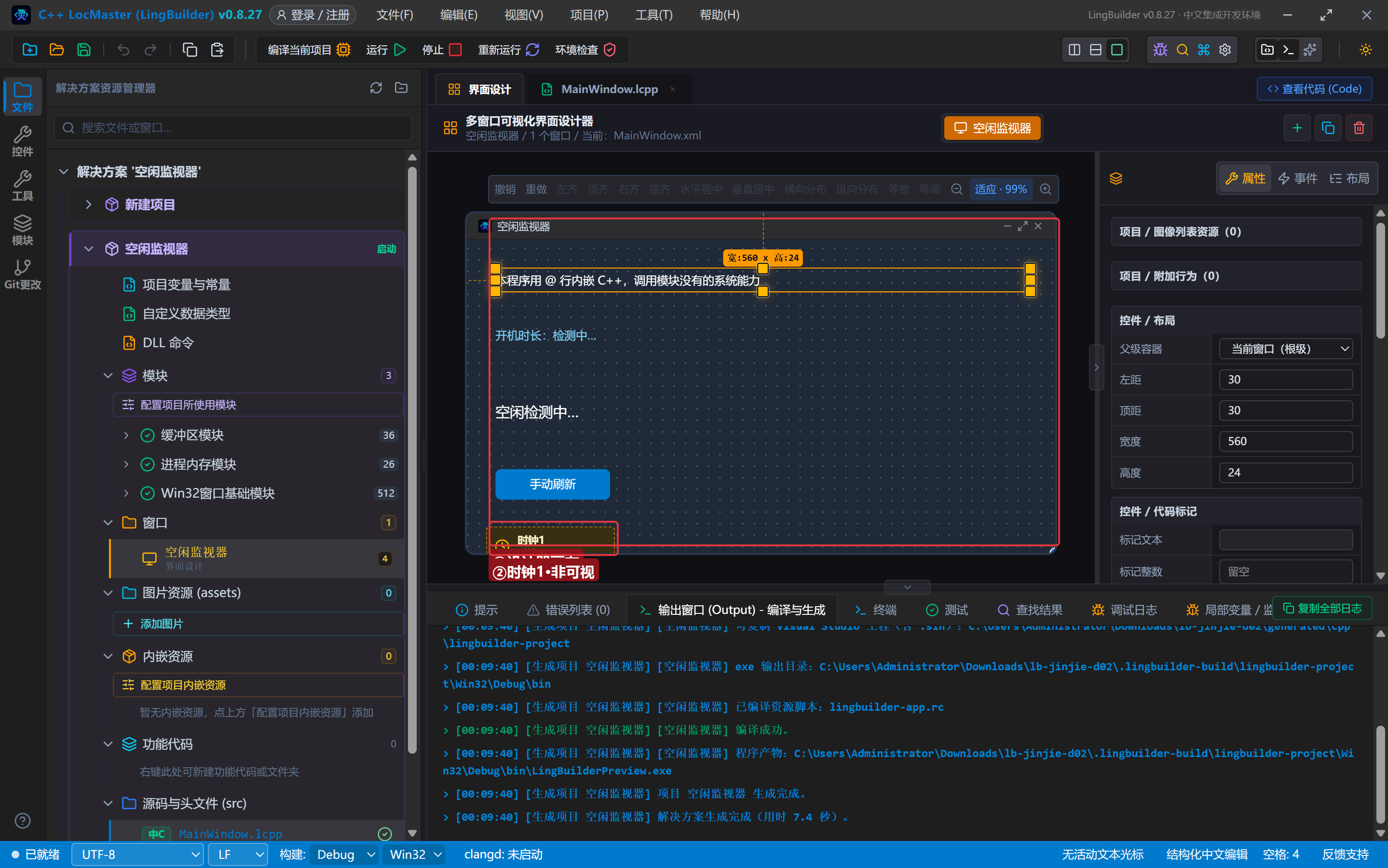Zoom in the design canvas
Image resolution: width=1388 pixels, height=868 pixels.
pyautogui.click(x=1045, y=190)
